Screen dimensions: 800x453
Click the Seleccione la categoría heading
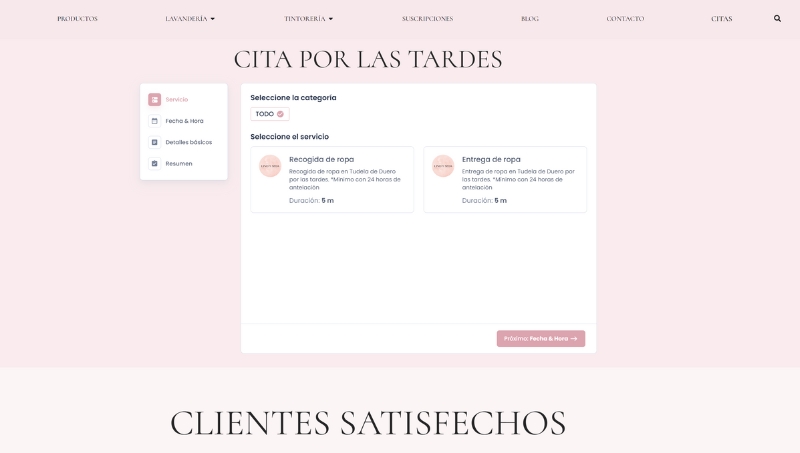(293, 97)
